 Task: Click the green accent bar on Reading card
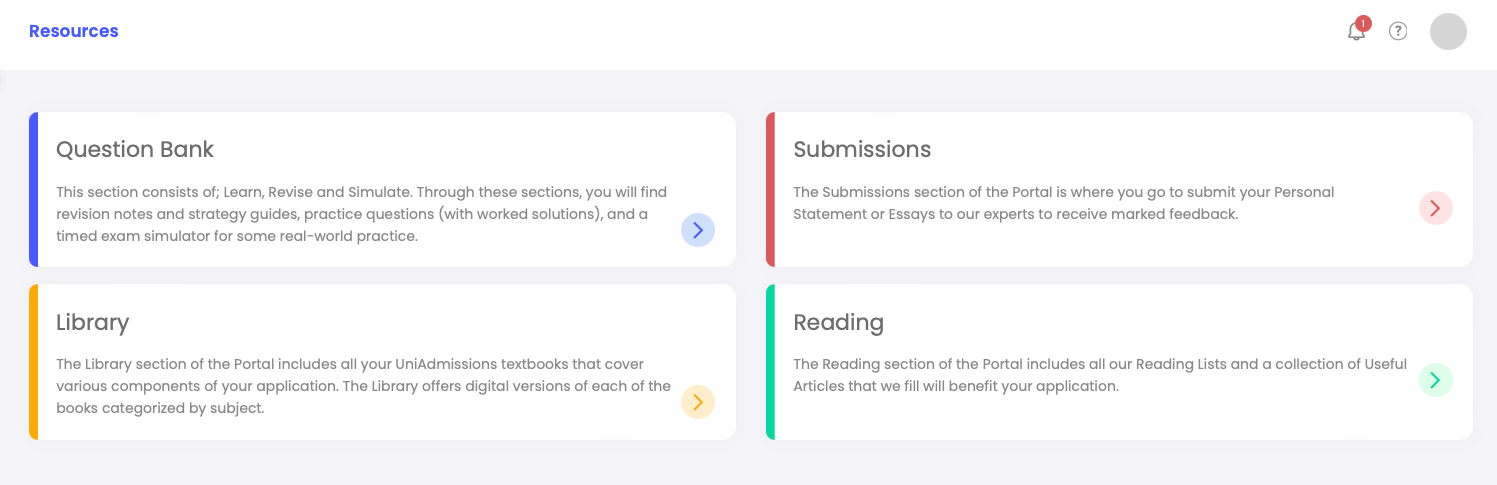pyautogui.click(x=770, y=362)
